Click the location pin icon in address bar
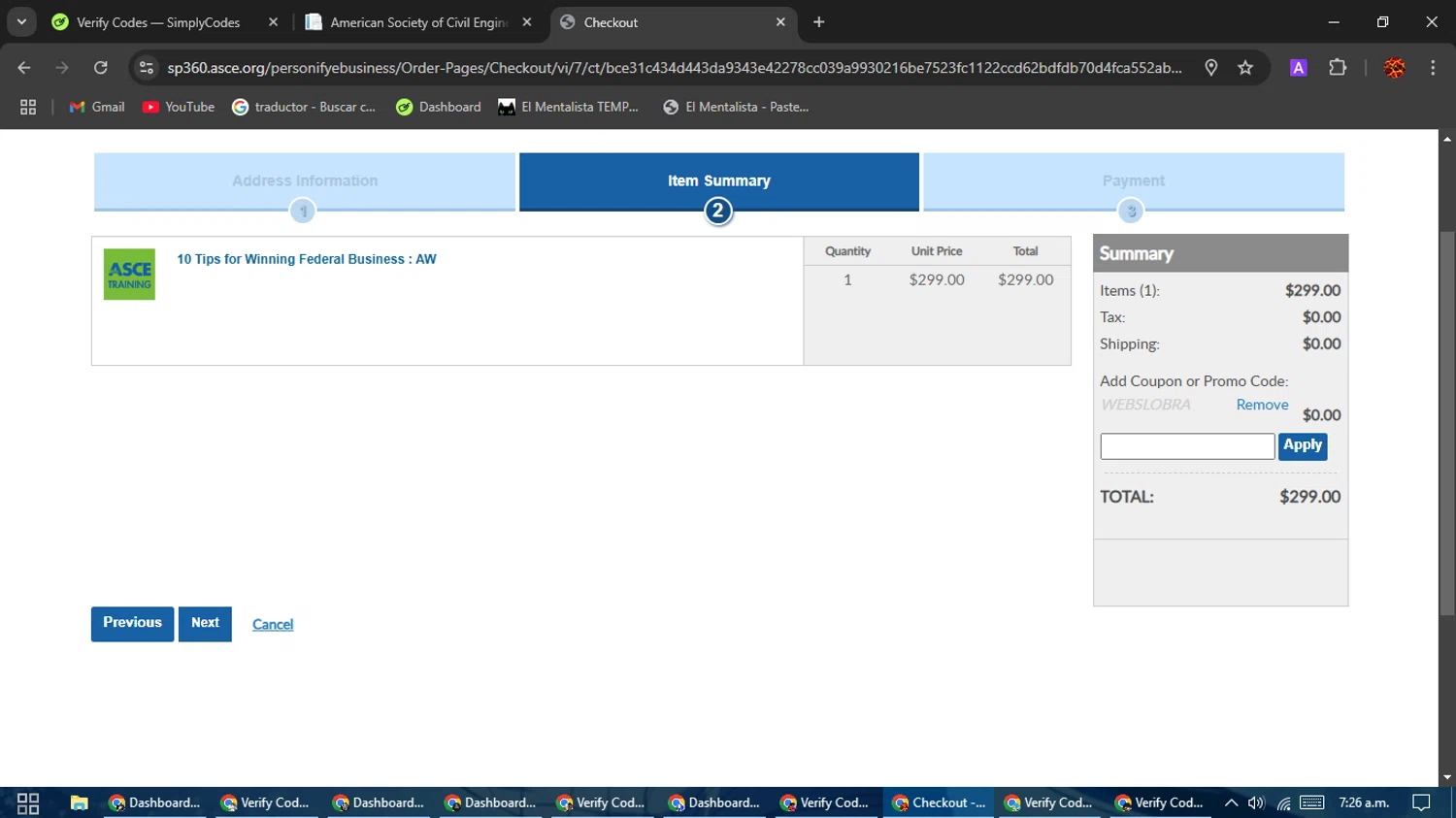Viewport: 1456px width, 818px height. tap(1211, 68)
